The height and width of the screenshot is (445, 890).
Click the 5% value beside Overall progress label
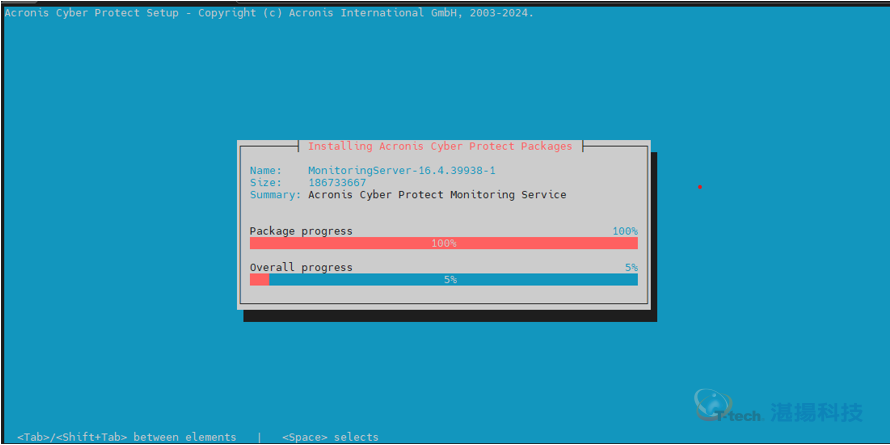pyautogui.click(x=631, y=267)
